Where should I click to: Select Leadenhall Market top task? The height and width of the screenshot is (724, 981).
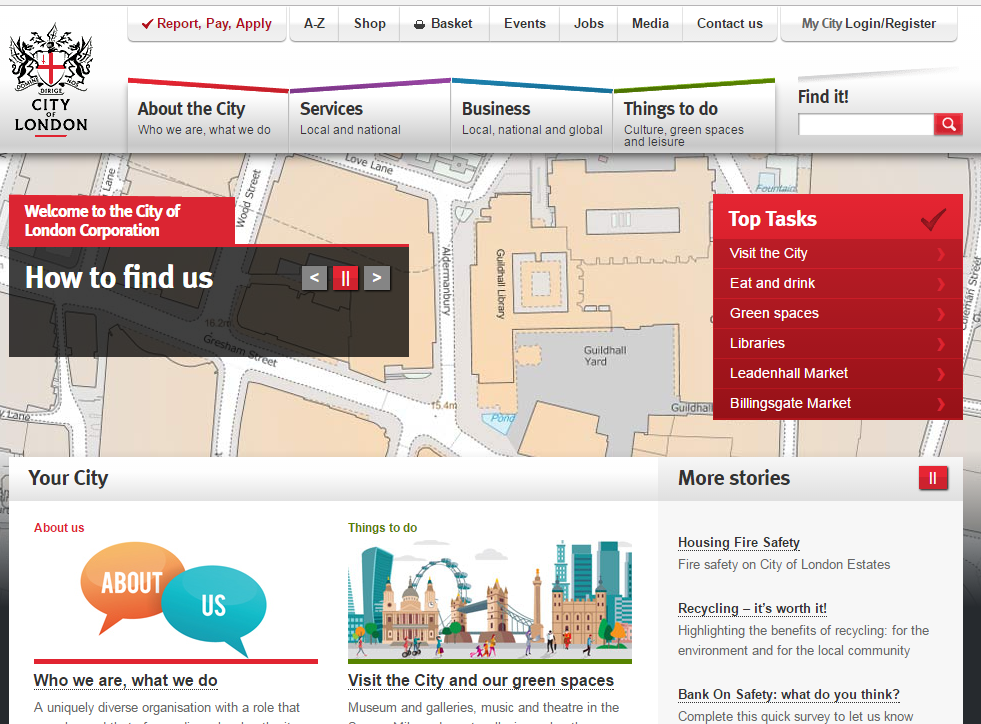click(838, 374)
